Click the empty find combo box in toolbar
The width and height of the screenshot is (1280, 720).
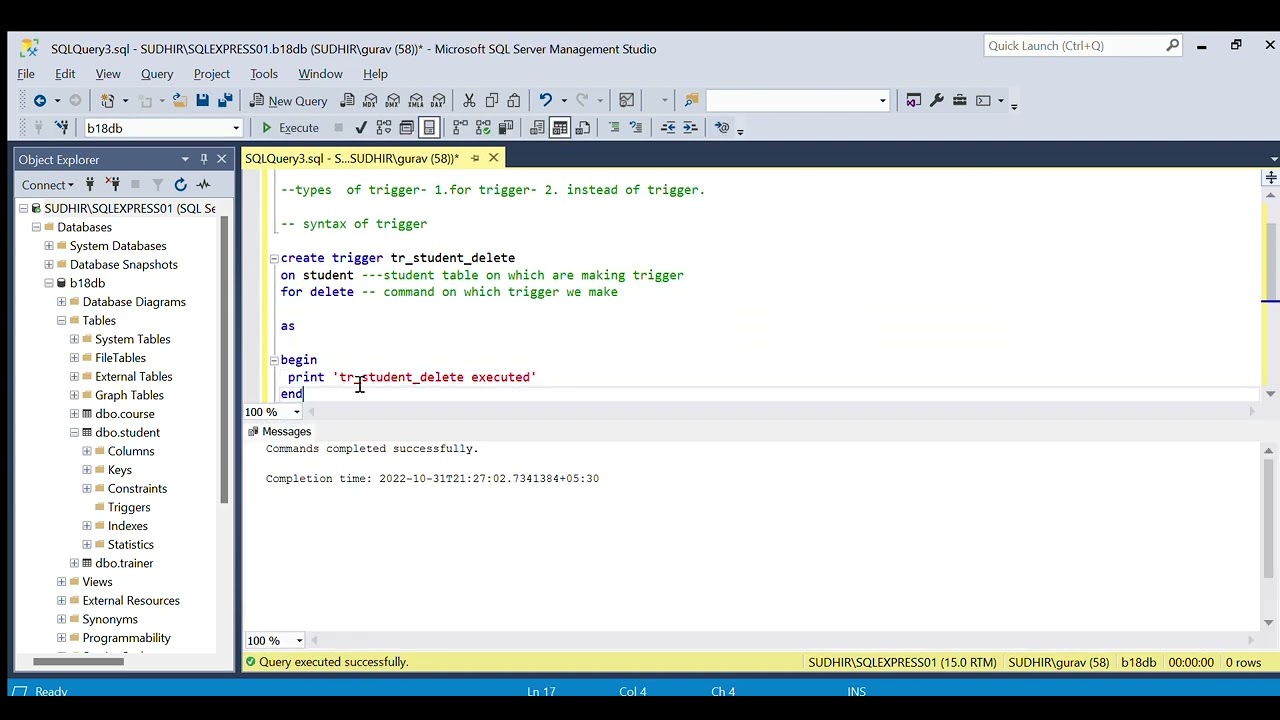tap(797, 100)
